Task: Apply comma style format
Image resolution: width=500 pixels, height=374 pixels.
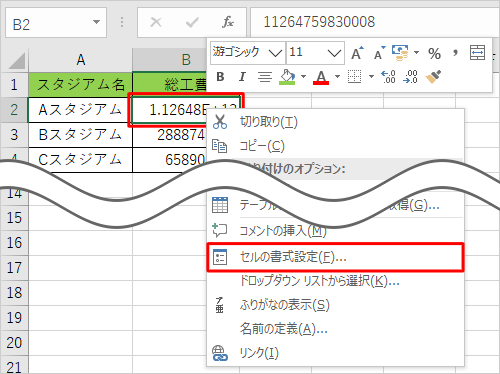Action: coord(455,53)
